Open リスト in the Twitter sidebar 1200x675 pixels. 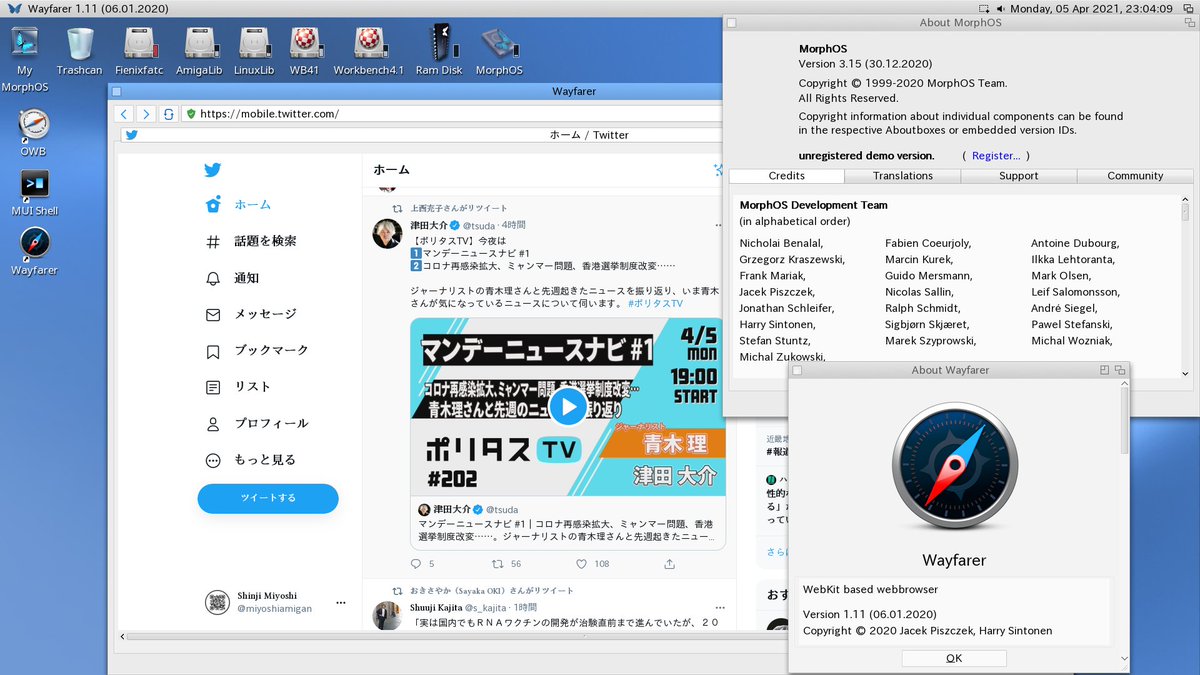[x=238, y=387]
